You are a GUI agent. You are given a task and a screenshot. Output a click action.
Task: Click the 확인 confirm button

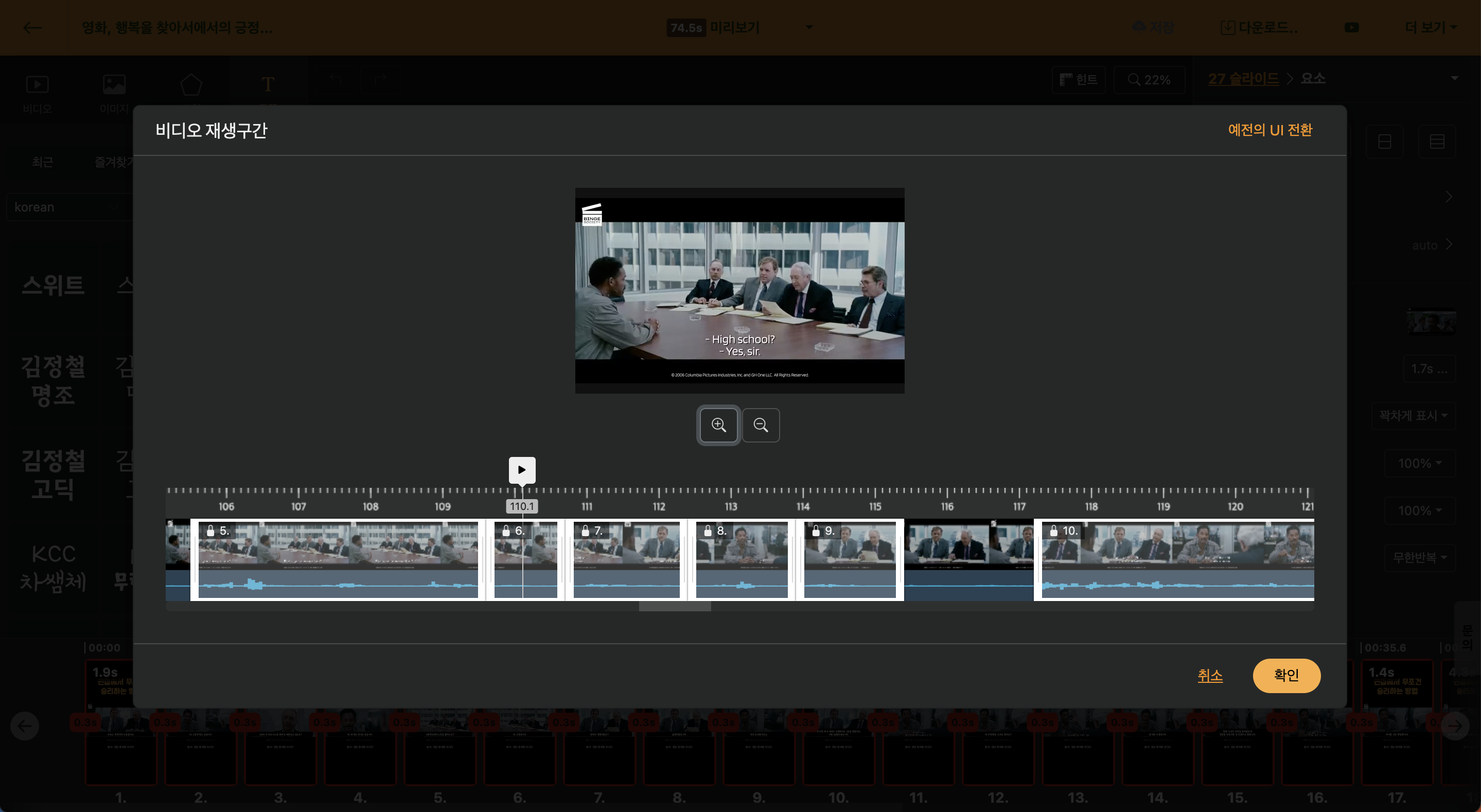pos(1286,675)
